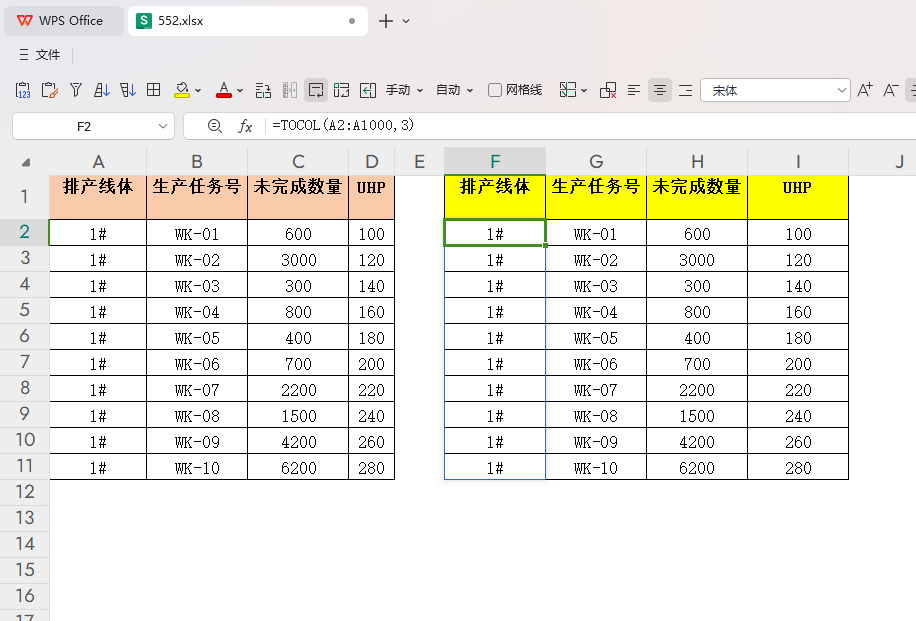Select row 2 header
Viewport: 916px width, 621px height.
pyautogui.click(x=25, y=232)
